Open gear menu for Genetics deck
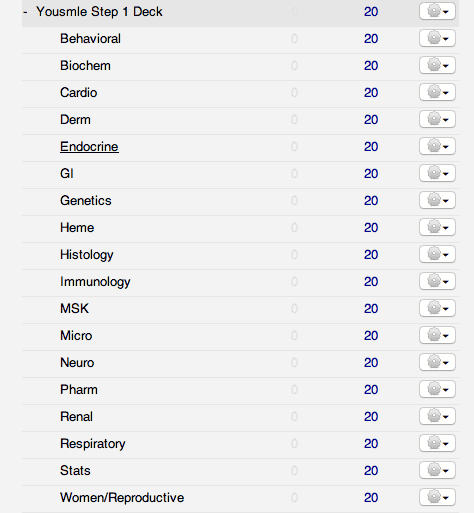 (437, 201)
